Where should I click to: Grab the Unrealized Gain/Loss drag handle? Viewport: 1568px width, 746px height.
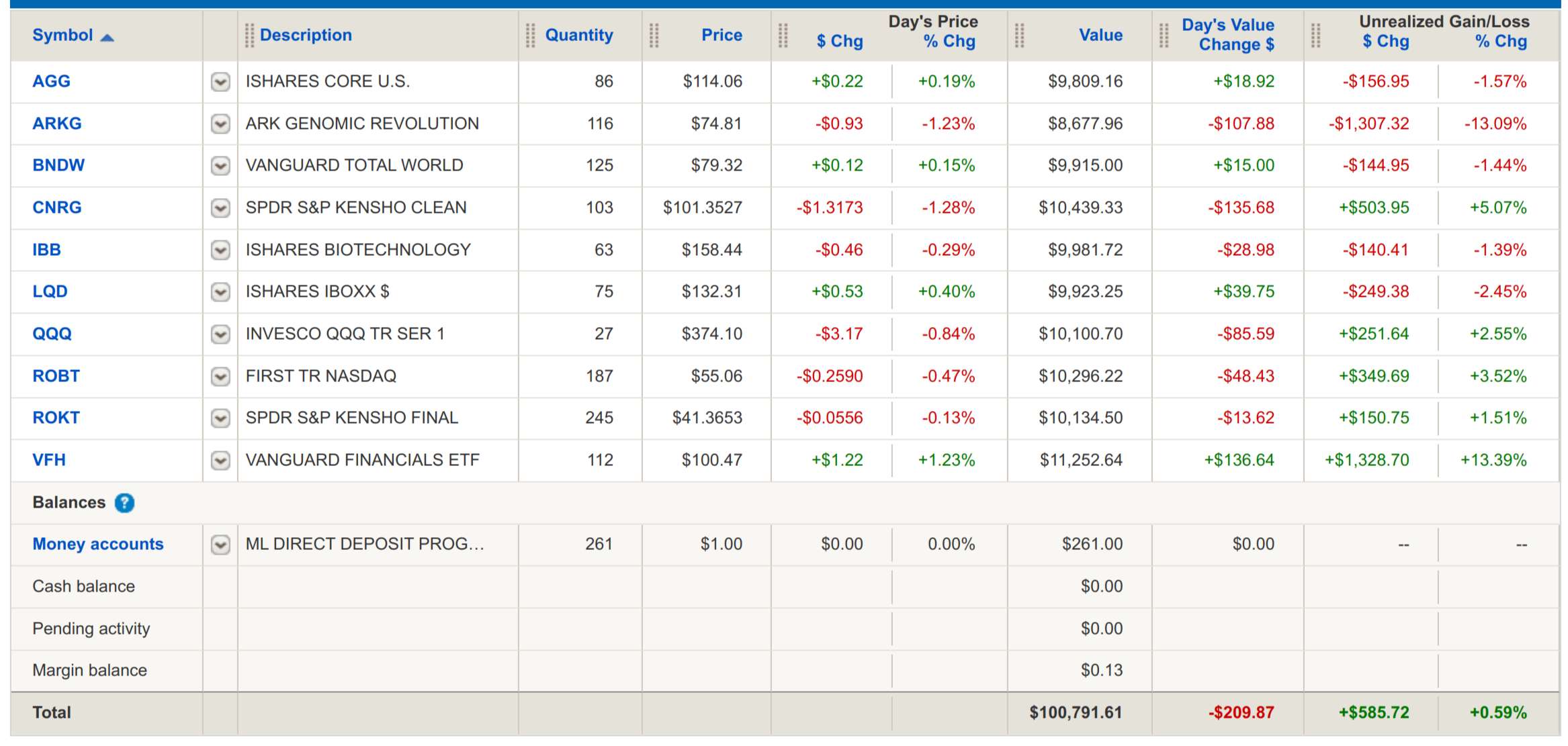[1315, 36]
